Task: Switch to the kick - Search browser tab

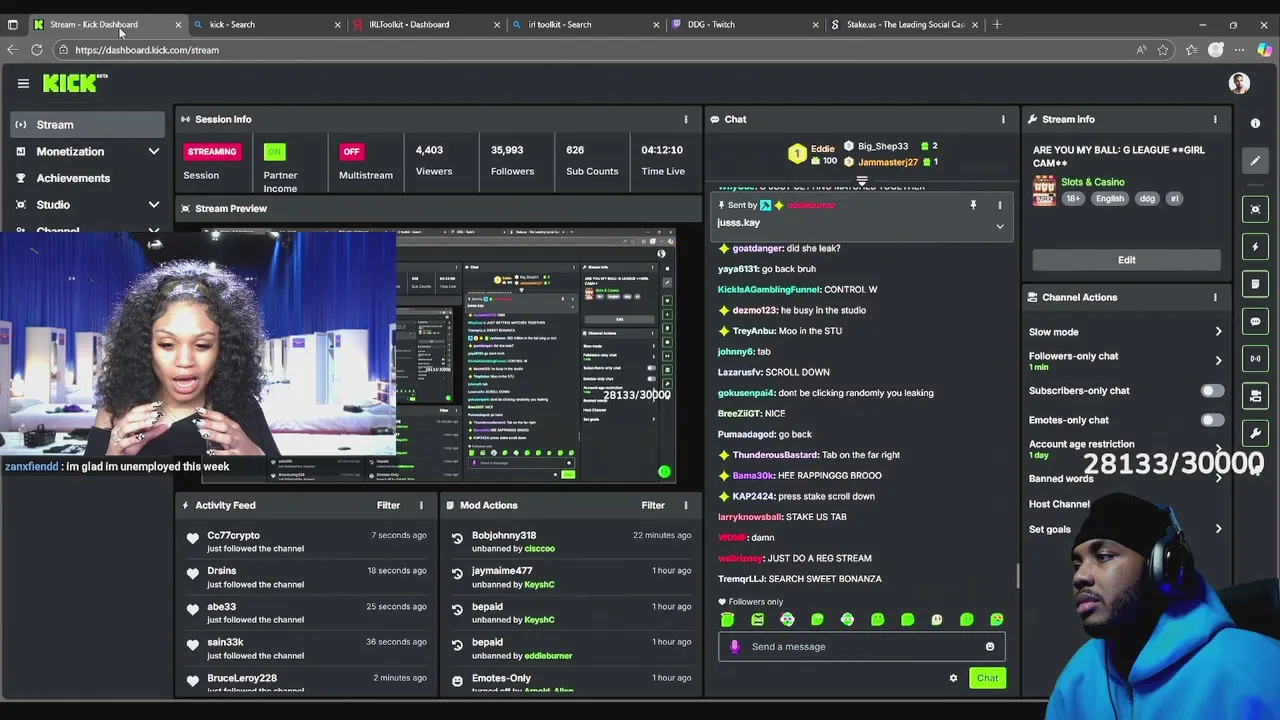Action: coord(265,24)
